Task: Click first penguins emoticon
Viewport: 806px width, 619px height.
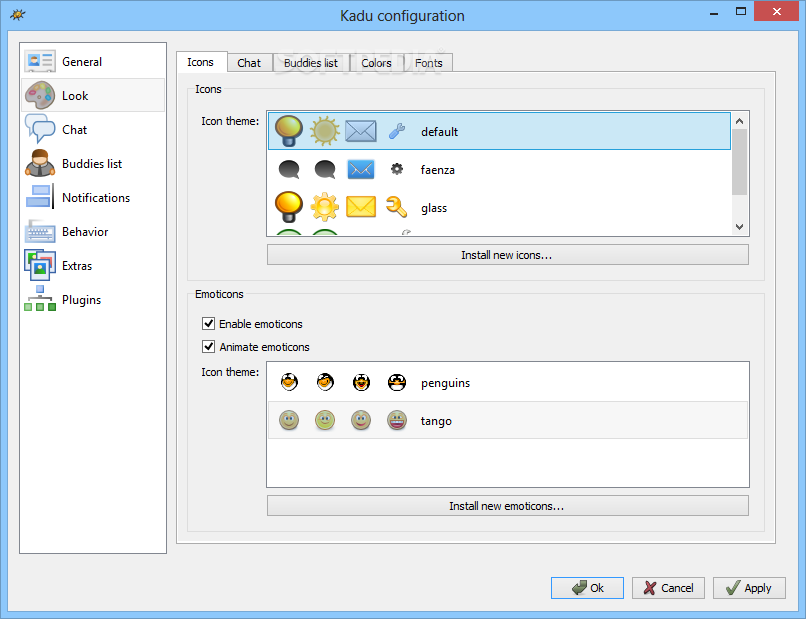Action: (x=289, y=382)
